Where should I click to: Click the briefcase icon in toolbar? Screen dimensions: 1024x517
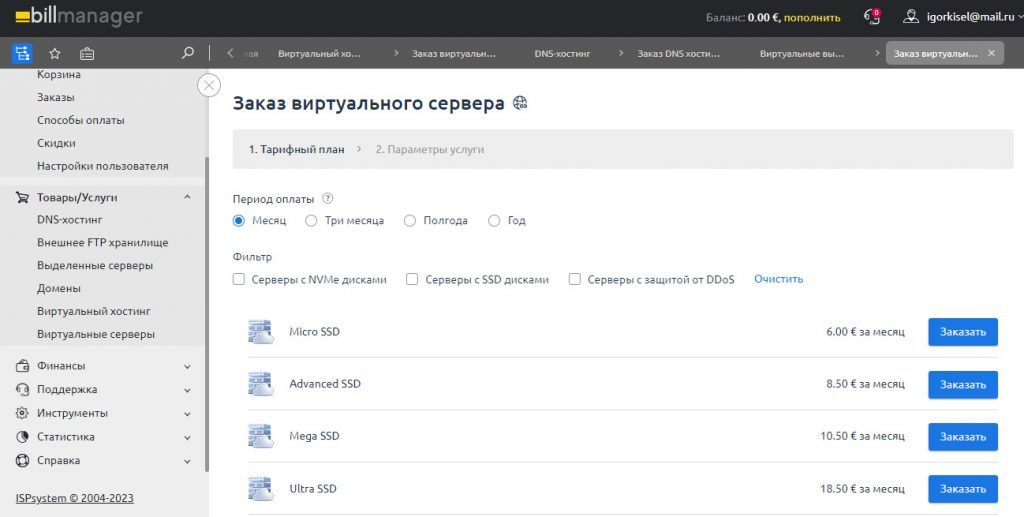click(x=87, y=53)
